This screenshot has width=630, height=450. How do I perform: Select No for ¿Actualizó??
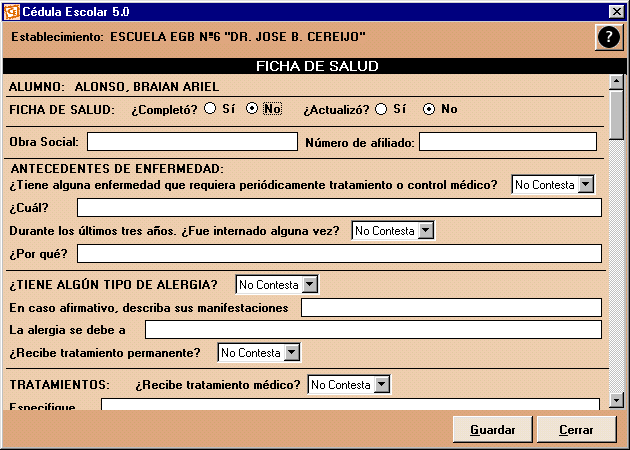tap(429, 109)
